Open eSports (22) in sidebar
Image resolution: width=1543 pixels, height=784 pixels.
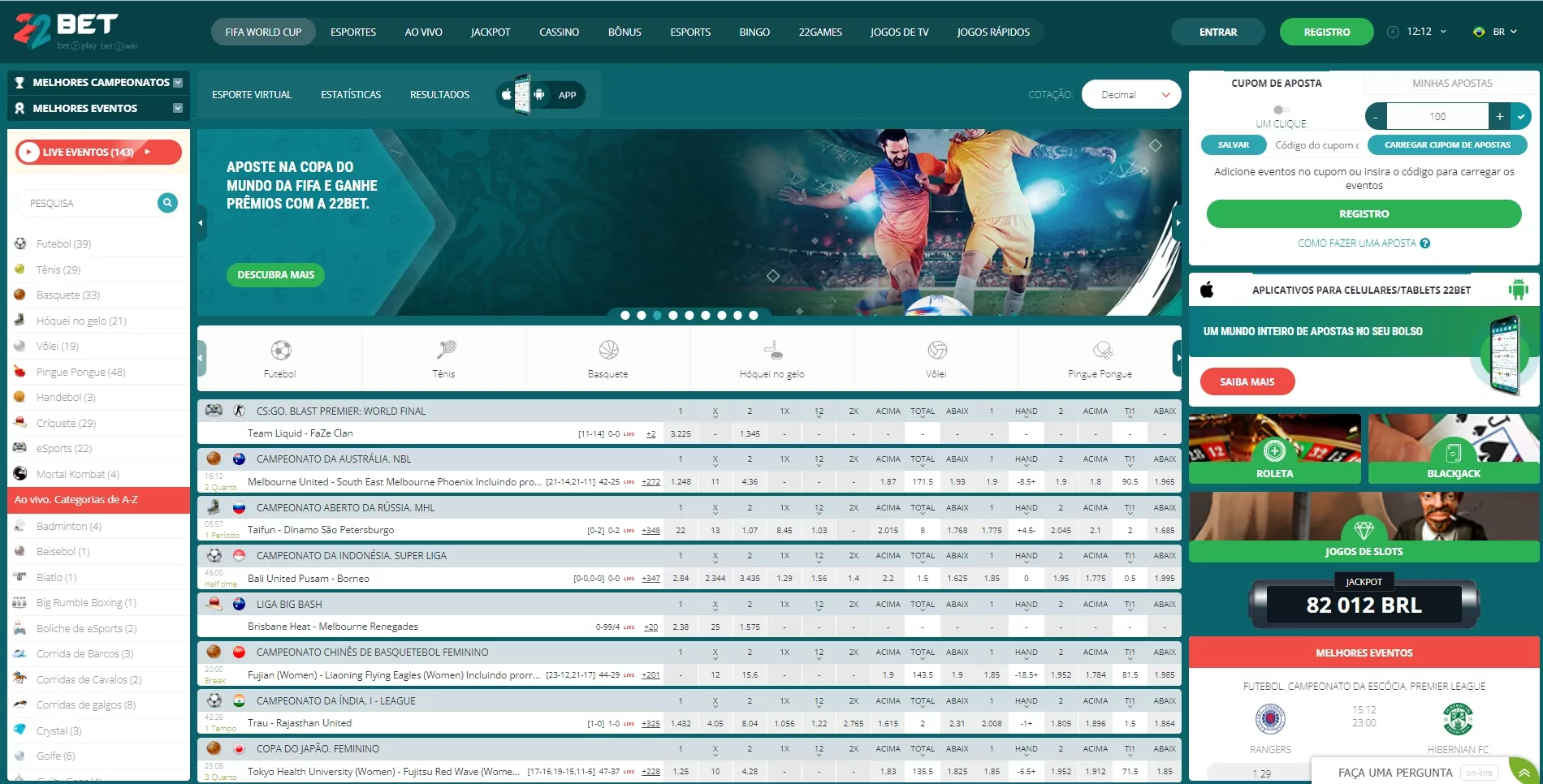coord(63,448)
